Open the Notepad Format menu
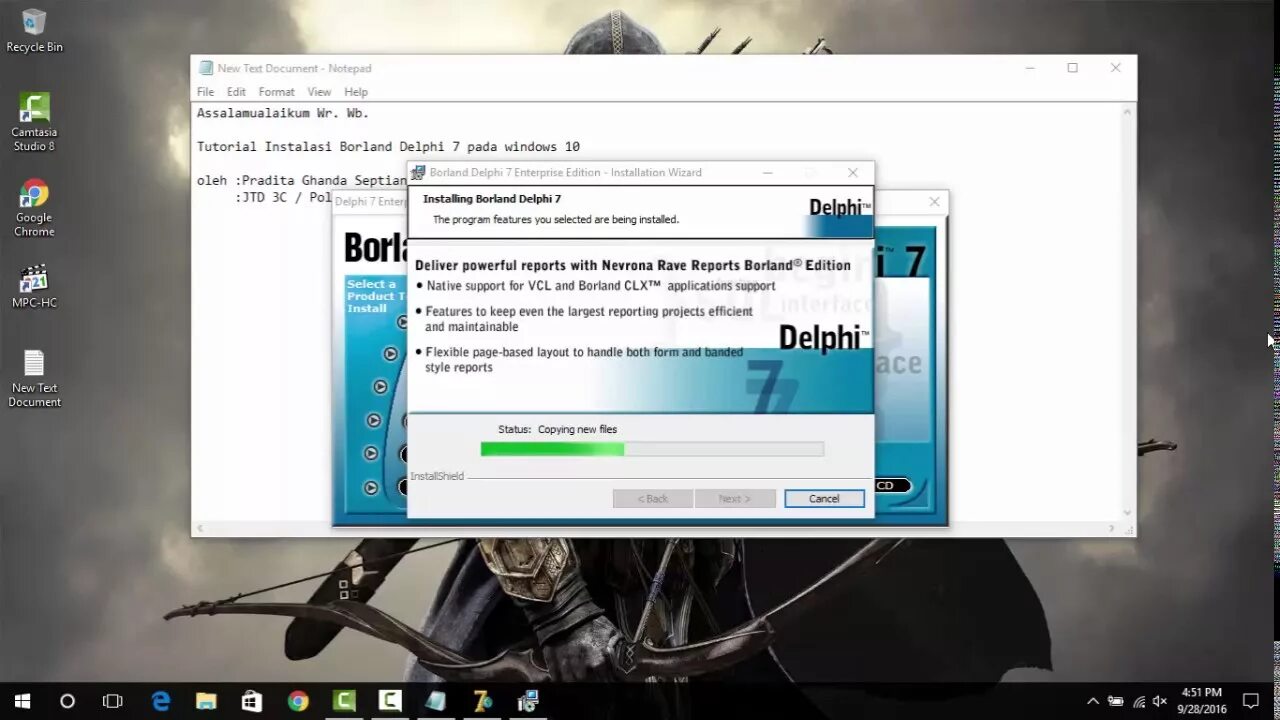Screen dimensions: 1280x720 point(277,92)
